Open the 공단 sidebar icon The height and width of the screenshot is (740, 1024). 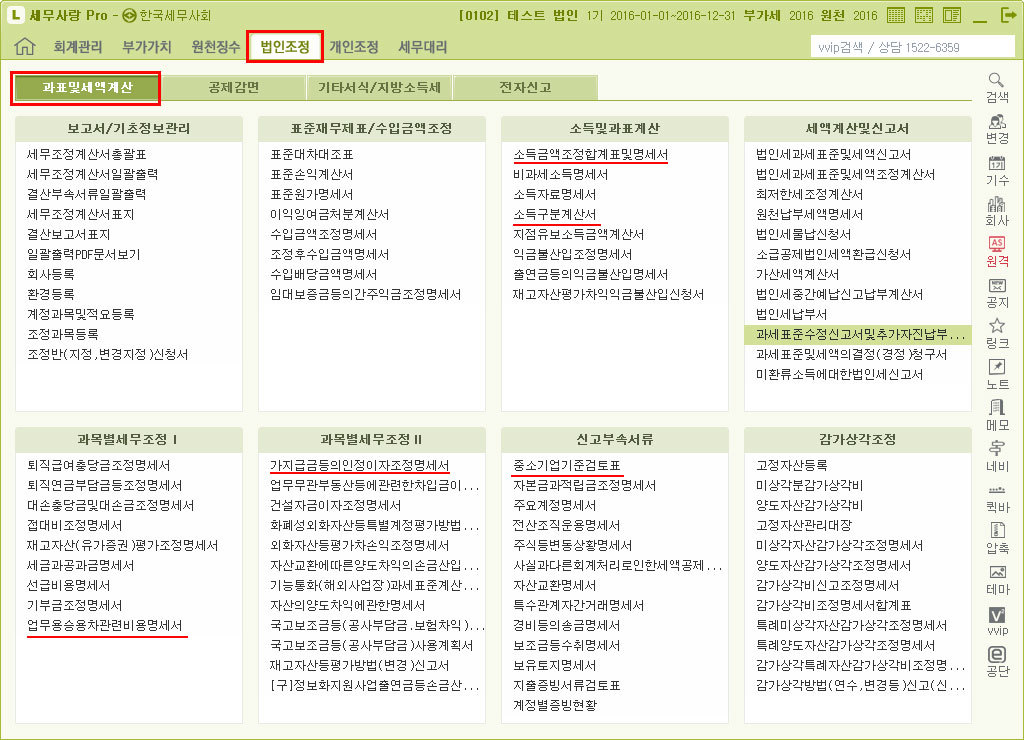click(997, 662)
